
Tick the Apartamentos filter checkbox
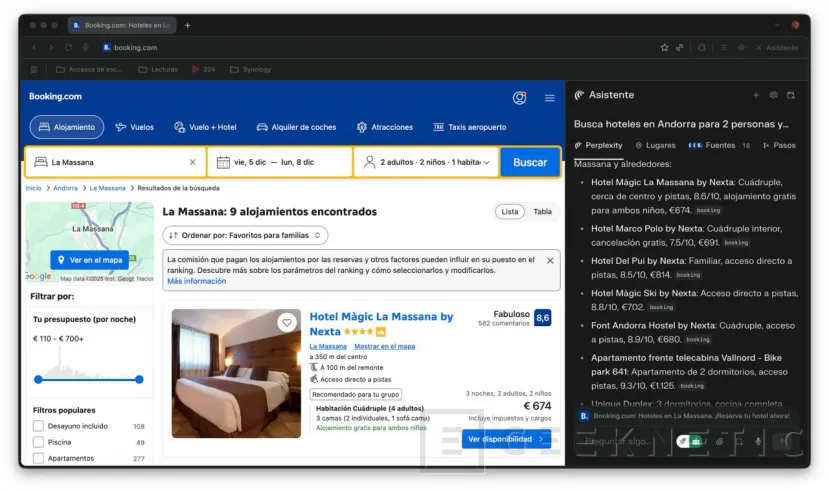point(38,458)
